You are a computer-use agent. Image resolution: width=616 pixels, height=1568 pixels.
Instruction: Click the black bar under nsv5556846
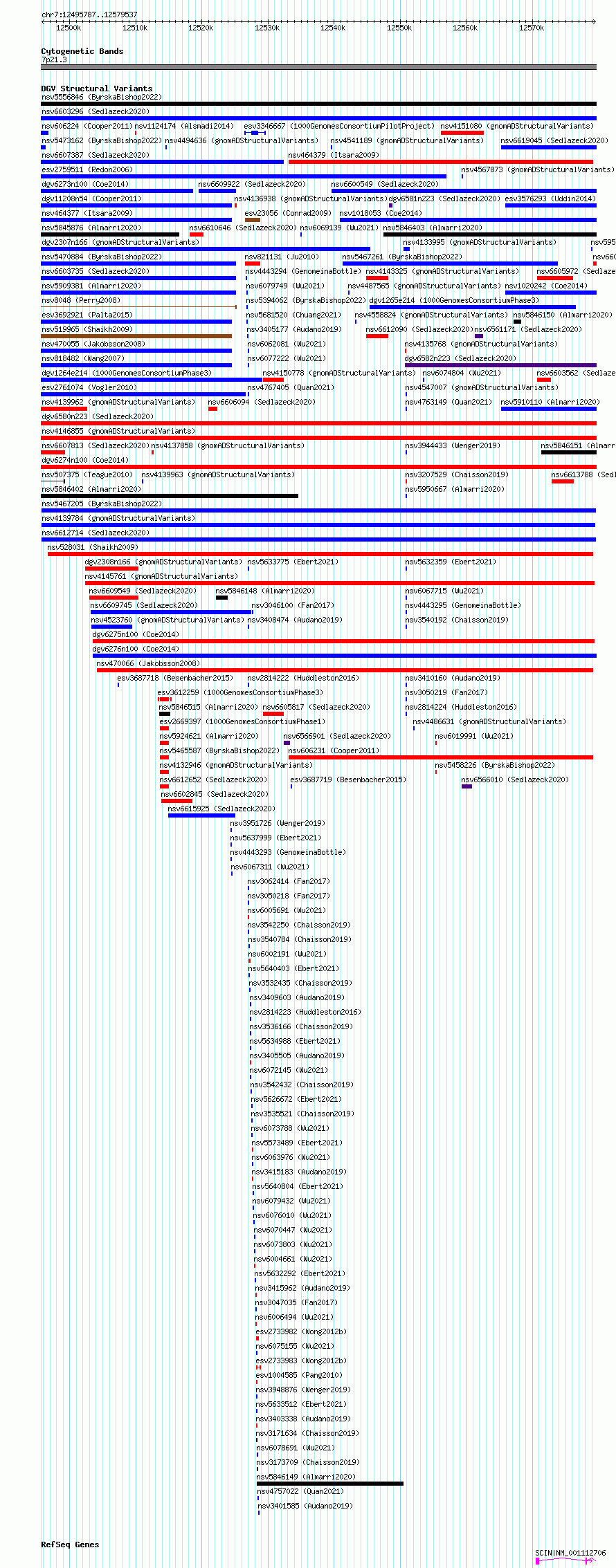pos(318,104)
